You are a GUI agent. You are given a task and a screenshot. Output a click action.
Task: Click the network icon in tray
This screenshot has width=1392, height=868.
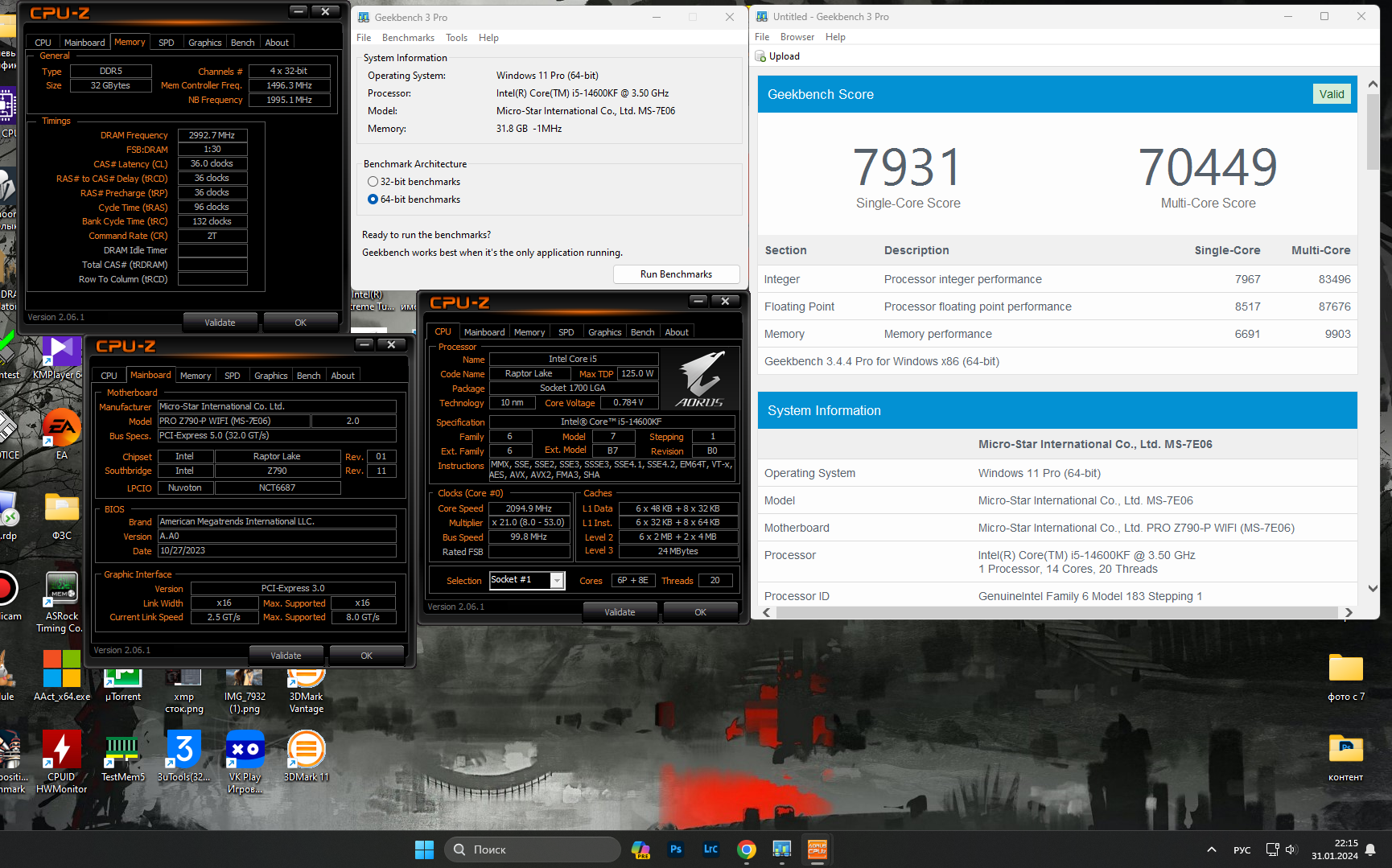pyautogui.click(x=1272, y=849)
